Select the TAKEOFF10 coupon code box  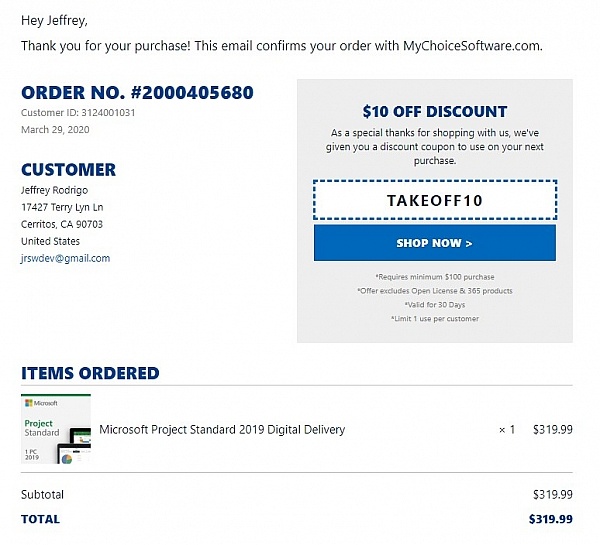(x=434, y=200)
